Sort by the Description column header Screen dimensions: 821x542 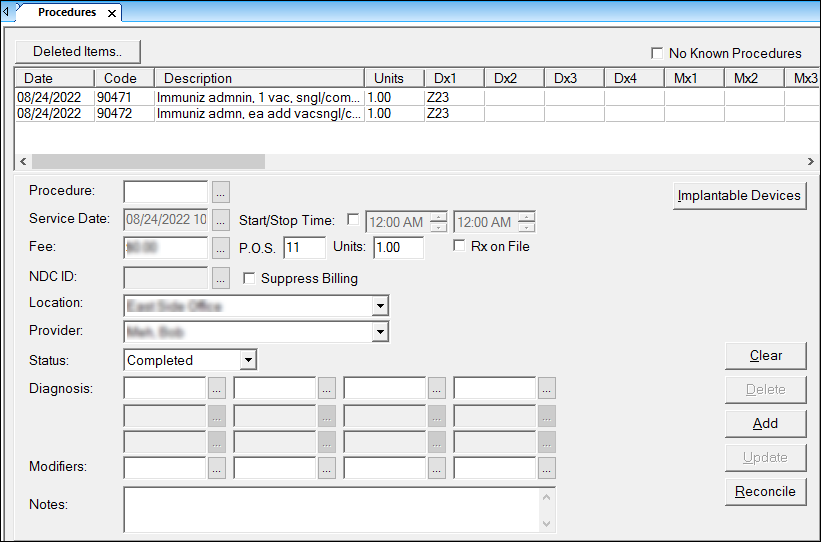pyautogui.click(x=260, y=78)
